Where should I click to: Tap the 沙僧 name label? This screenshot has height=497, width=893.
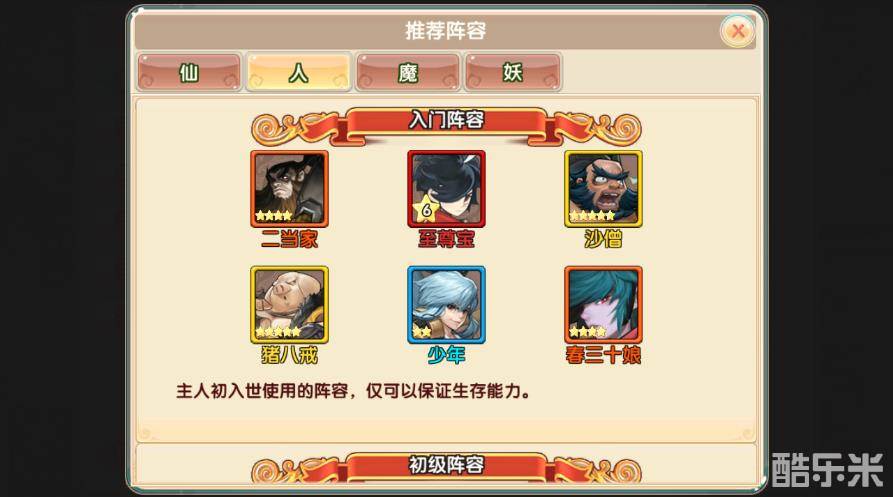604,239
